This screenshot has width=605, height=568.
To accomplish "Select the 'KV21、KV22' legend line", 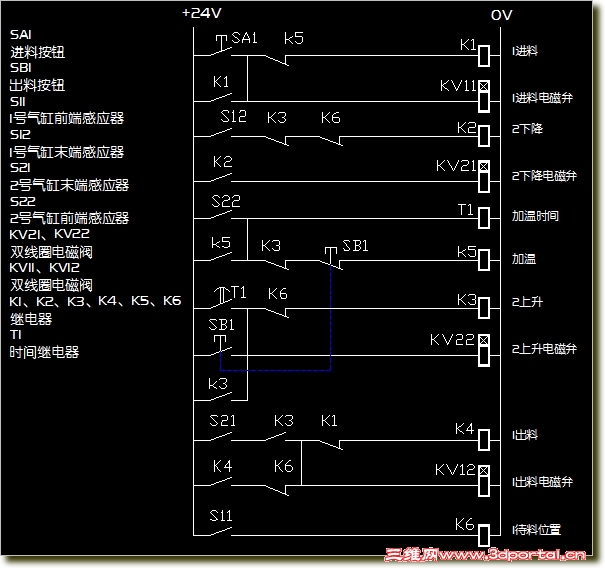I will (50, 234).
